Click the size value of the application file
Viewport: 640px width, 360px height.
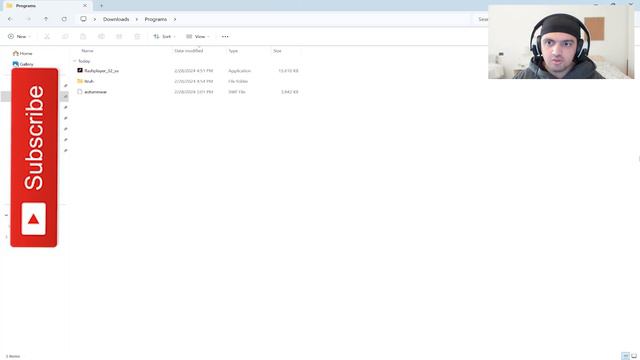(x=288, y=71)
